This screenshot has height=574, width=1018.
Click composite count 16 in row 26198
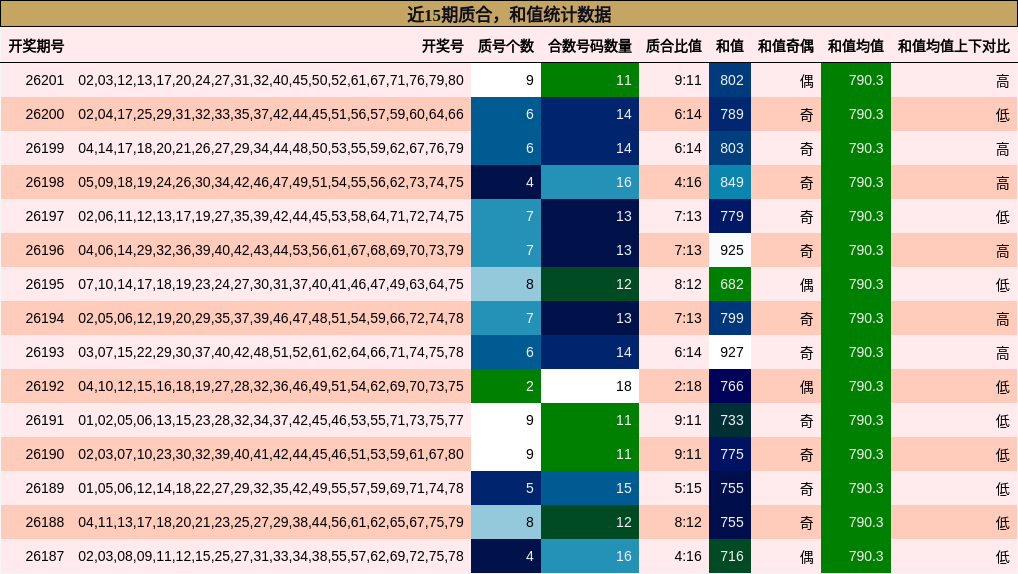590,182
